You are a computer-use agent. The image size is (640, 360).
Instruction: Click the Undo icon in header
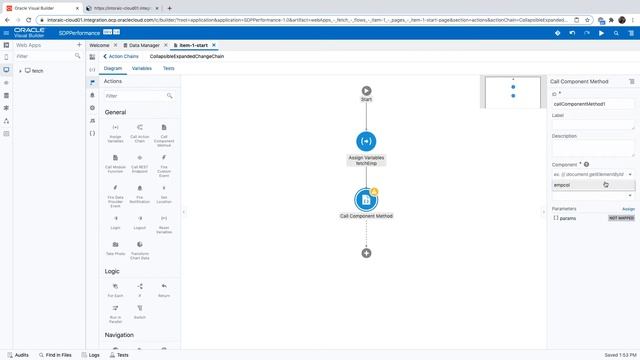coord(572,33)
